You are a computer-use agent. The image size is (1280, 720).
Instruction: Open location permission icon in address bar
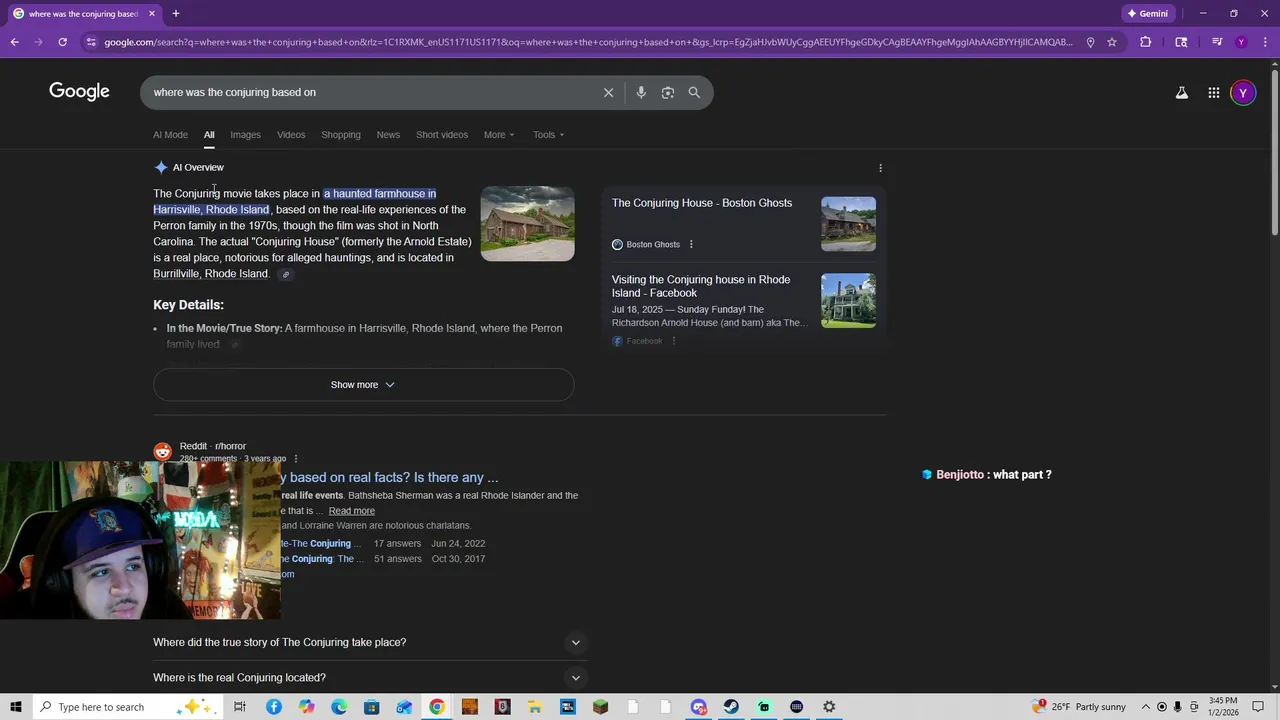(1090, 42)
